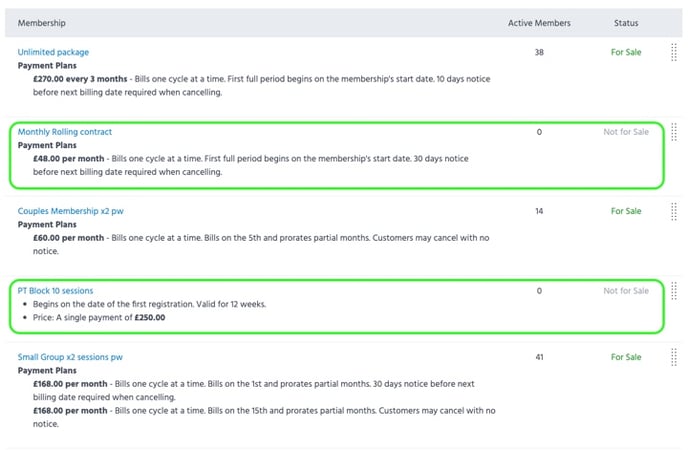Viewport: 688px width, 450px height.
Task: Open the Unlimited package membership
Action: coord(53,52)
